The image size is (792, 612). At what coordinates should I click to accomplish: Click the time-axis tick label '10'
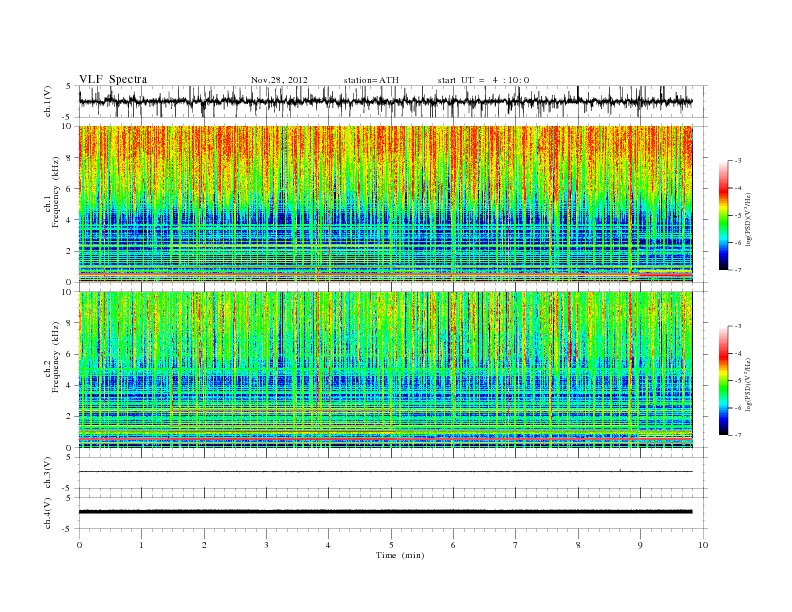(x=703, y=545)
